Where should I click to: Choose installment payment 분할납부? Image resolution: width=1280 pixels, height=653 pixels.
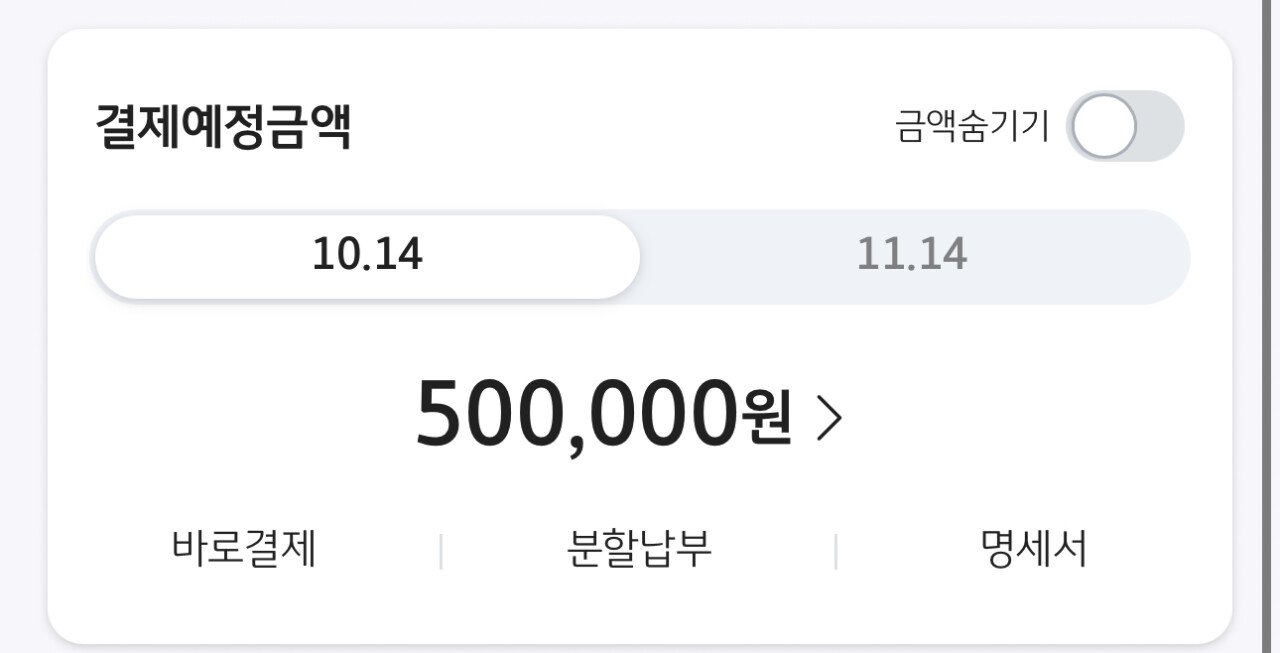pyautogui.click(x=639, y=549)
